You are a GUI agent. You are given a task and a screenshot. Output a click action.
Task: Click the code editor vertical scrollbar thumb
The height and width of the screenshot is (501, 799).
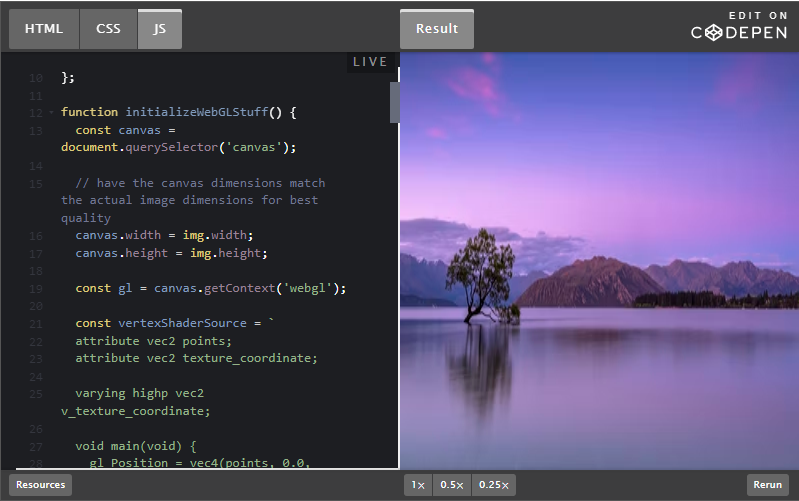[394, 102]
